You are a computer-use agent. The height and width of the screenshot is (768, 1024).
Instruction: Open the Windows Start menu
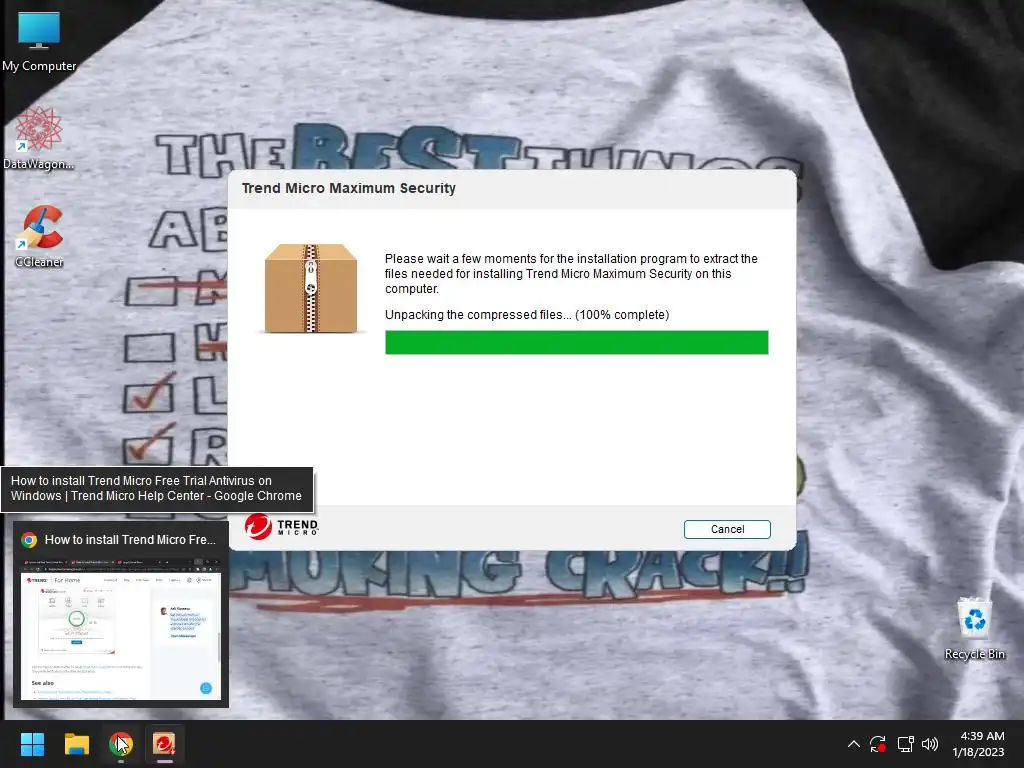[x=32, y=744]
